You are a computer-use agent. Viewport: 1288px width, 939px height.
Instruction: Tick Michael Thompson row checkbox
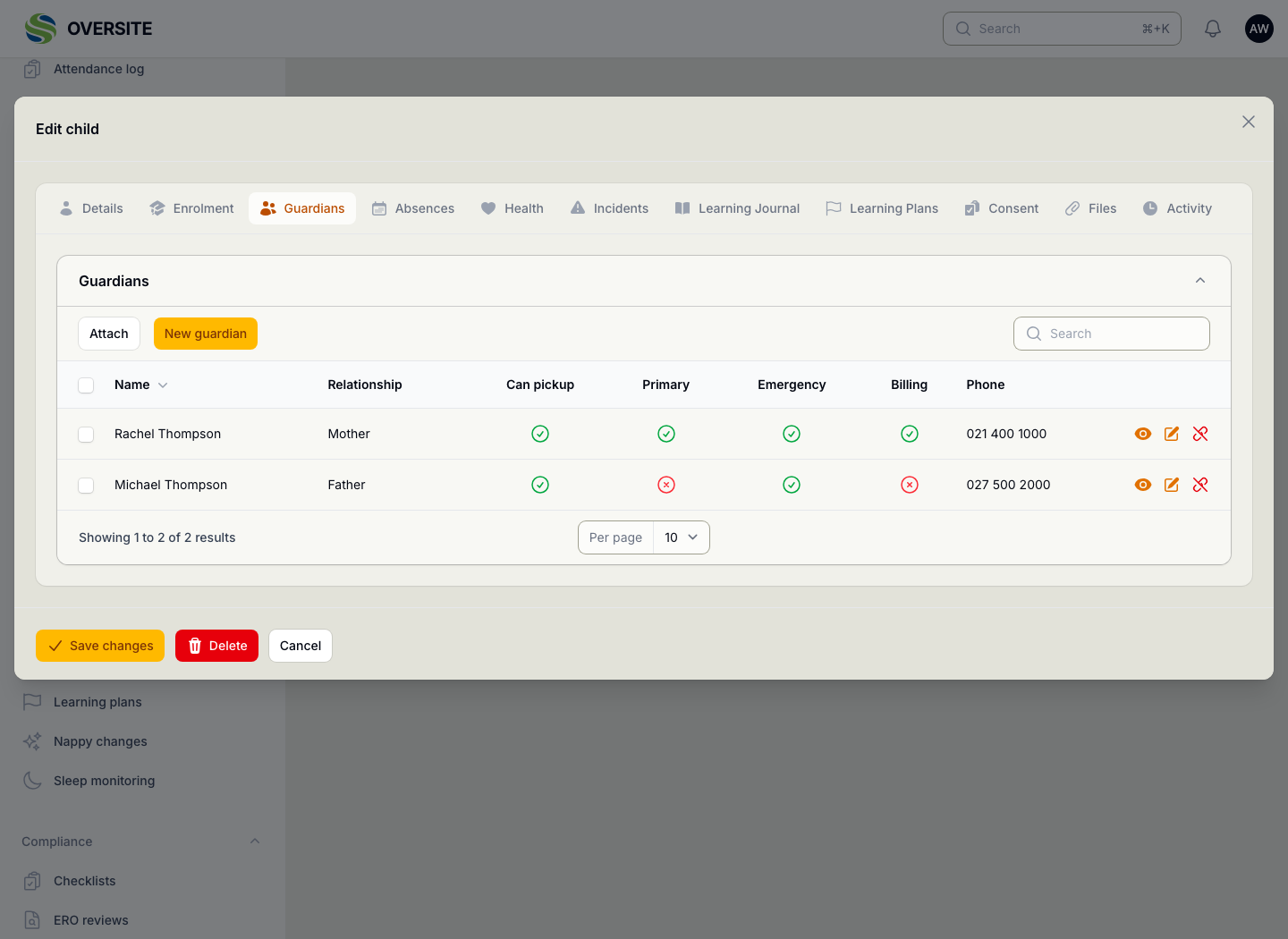click(86, 486)
